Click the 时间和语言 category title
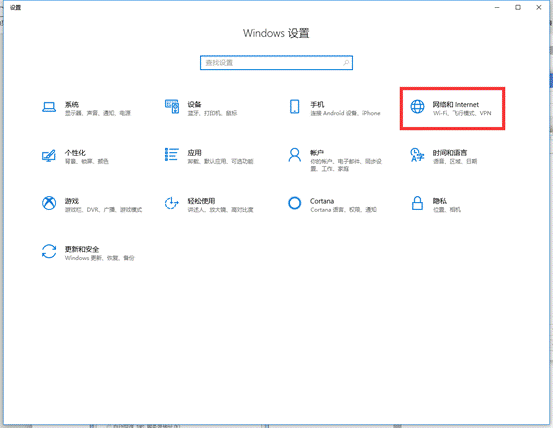This screenshot has height=428, width=553. coord(450,153)
